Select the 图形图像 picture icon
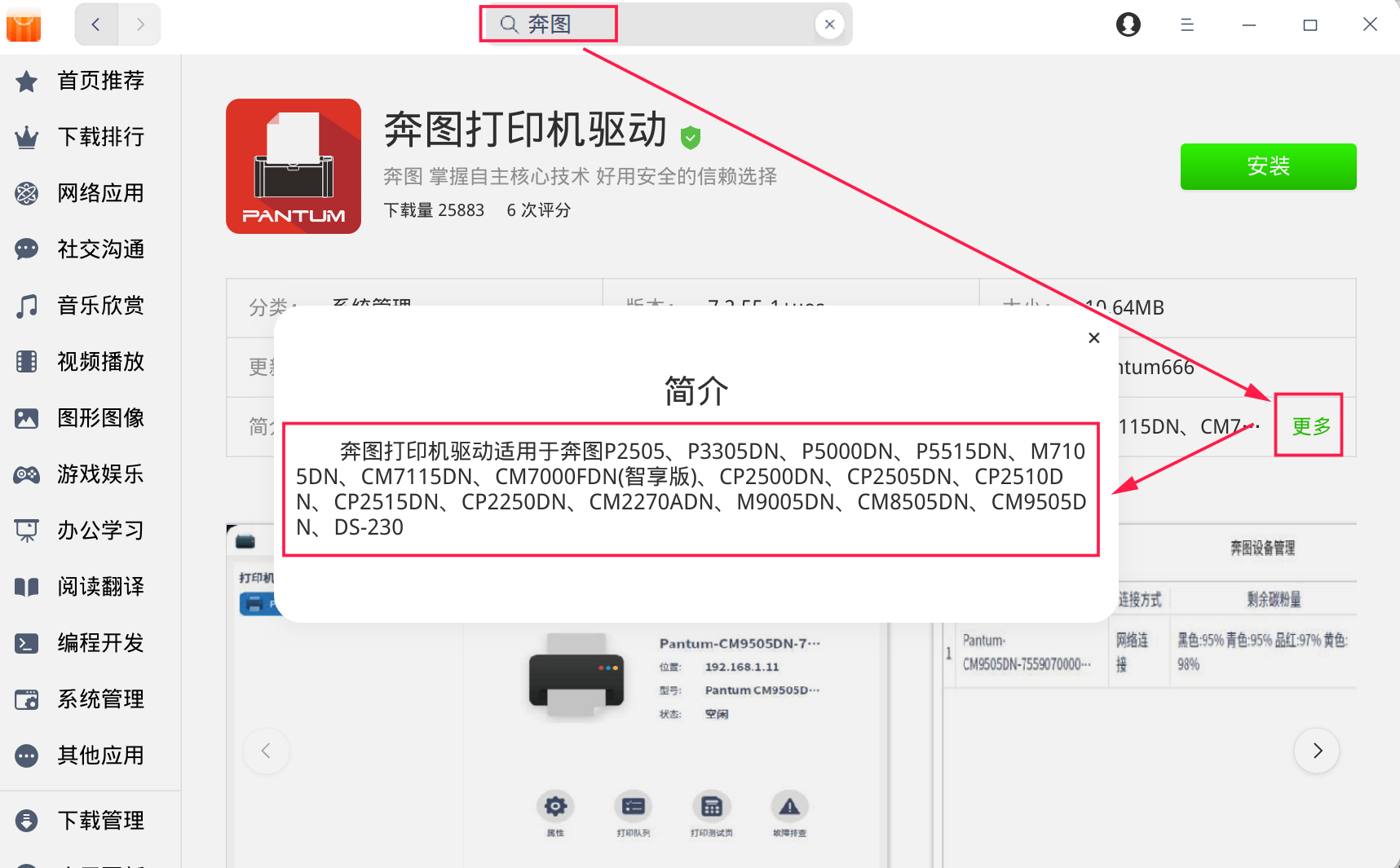The height and width of the screenshot is (868, 1400). [x=27, y=418]
